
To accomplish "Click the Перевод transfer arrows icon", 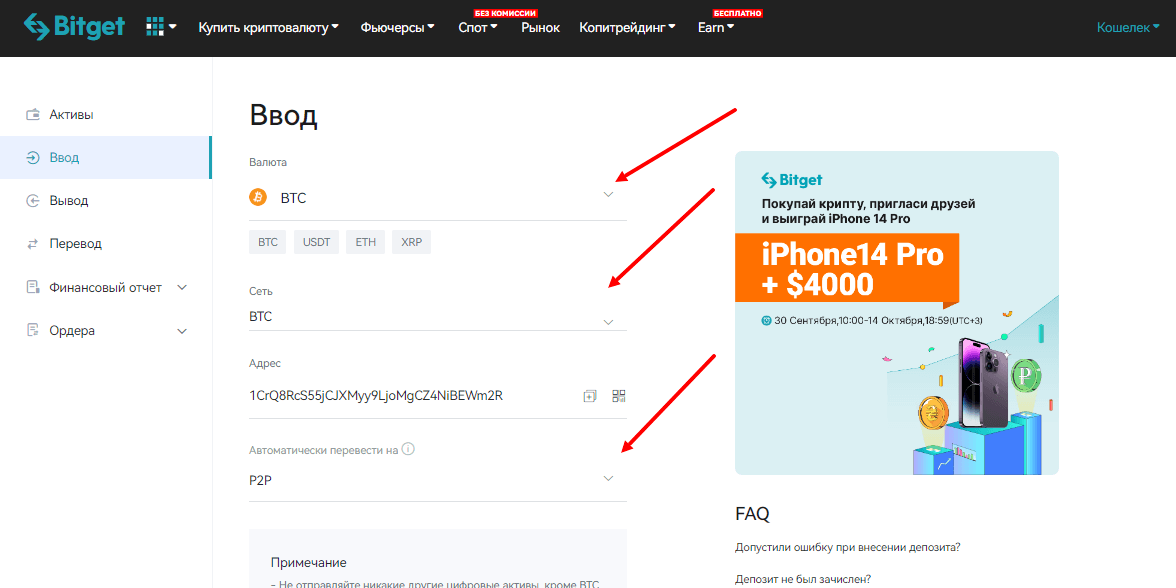I will click(33, 244).
